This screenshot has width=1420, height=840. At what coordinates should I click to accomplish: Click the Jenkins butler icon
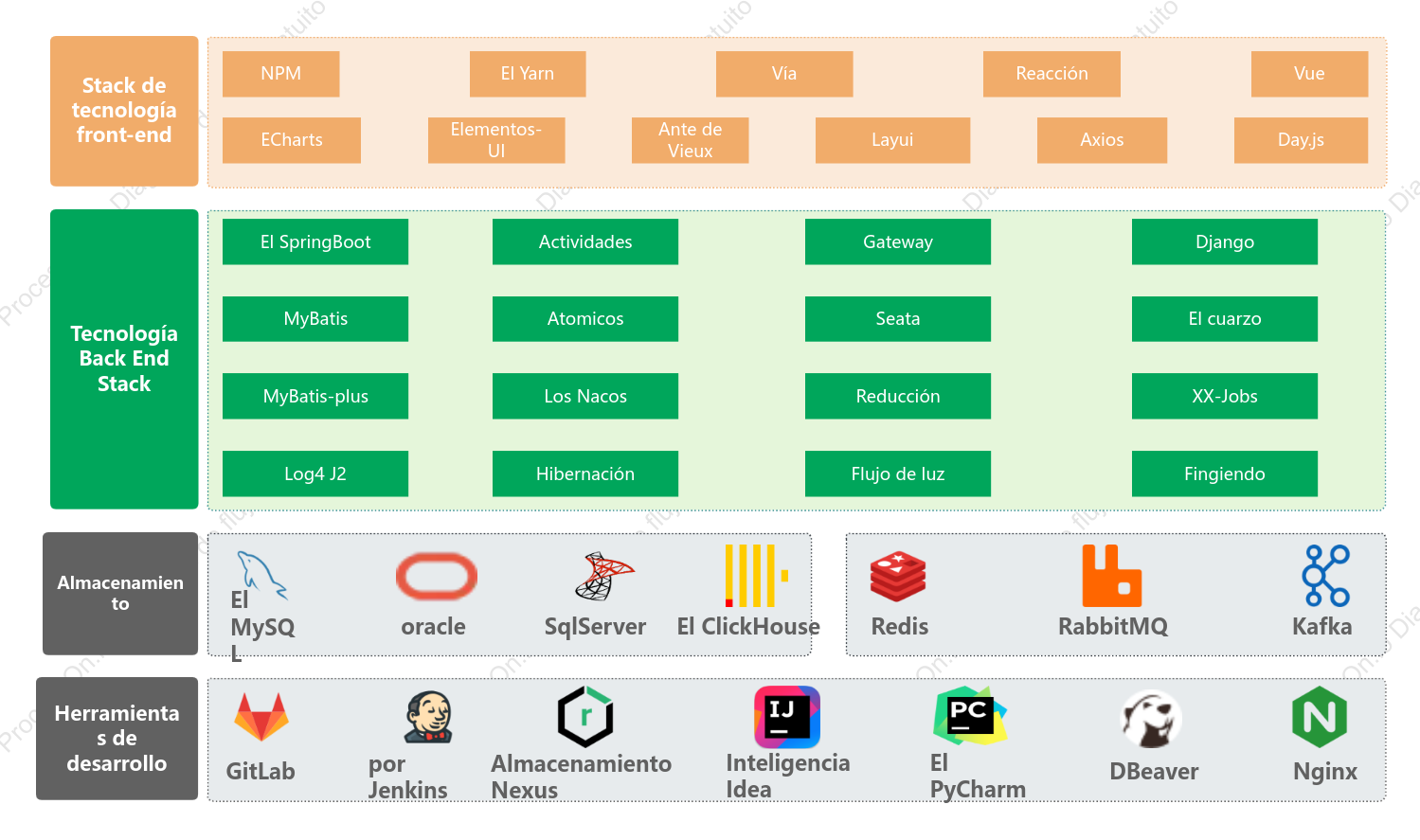coord(429,717)
